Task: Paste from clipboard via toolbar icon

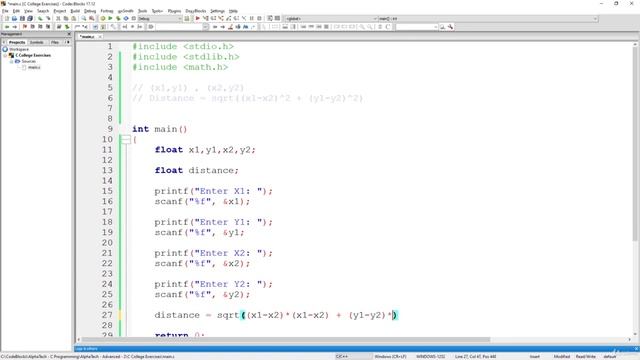Action: point(73,19)
